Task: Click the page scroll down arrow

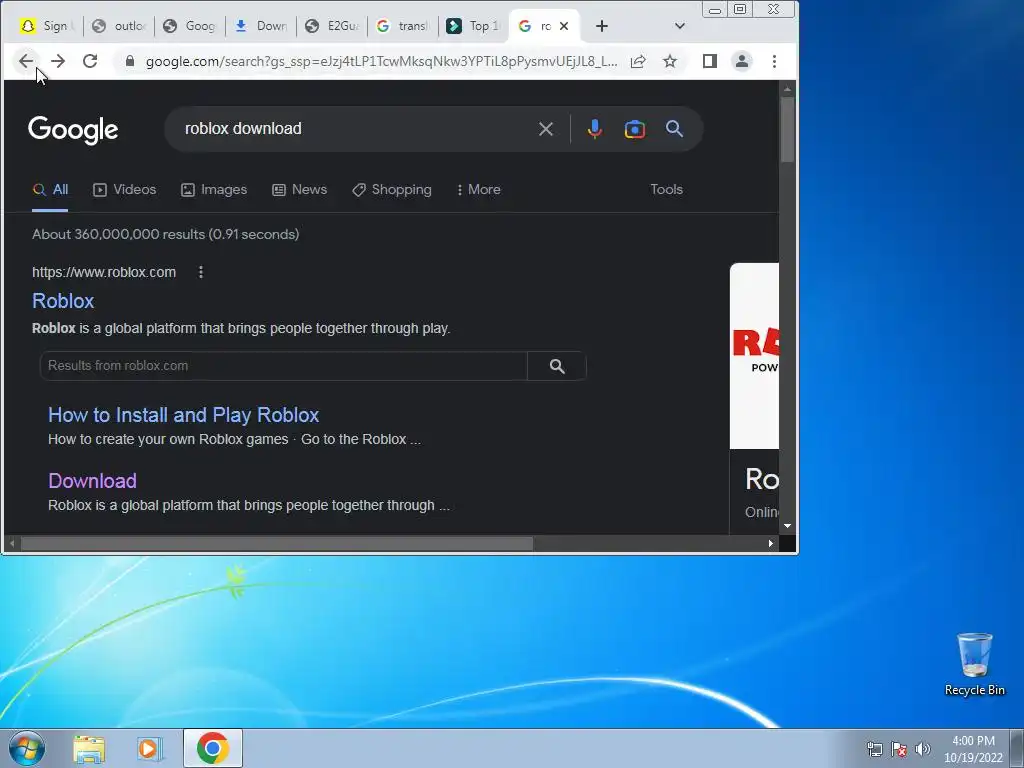Action: [x=788, y=526]
